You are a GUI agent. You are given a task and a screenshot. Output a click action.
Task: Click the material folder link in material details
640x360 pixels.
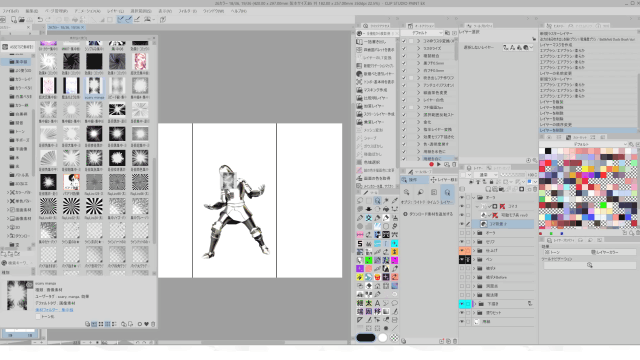(54, 310)
